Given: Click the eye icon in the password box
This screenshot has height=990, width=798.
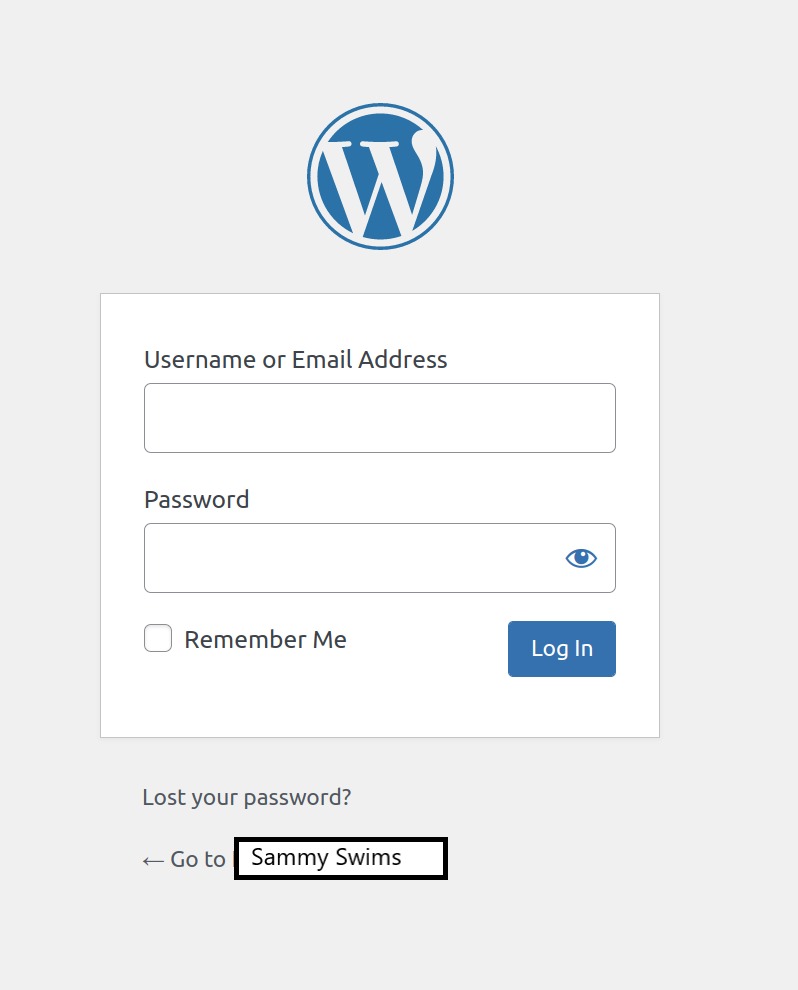Looking at the screenshot, I should [581, 558].
